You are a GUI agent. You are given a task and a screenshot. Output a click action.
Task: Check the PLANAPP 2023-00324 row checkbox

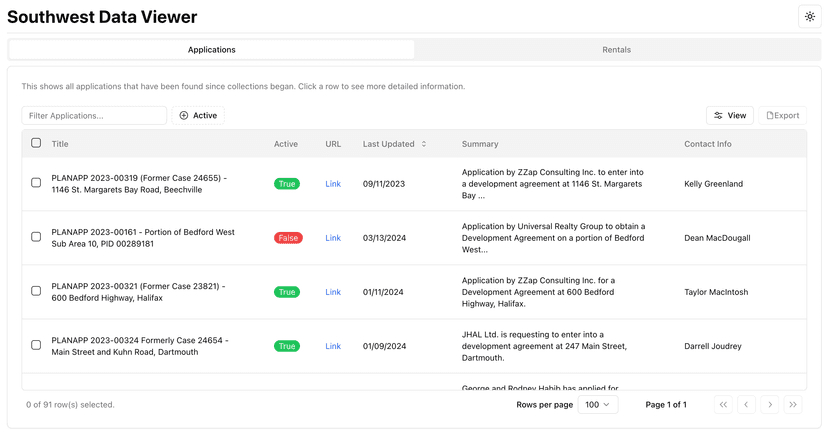click(x=36, y=345)
